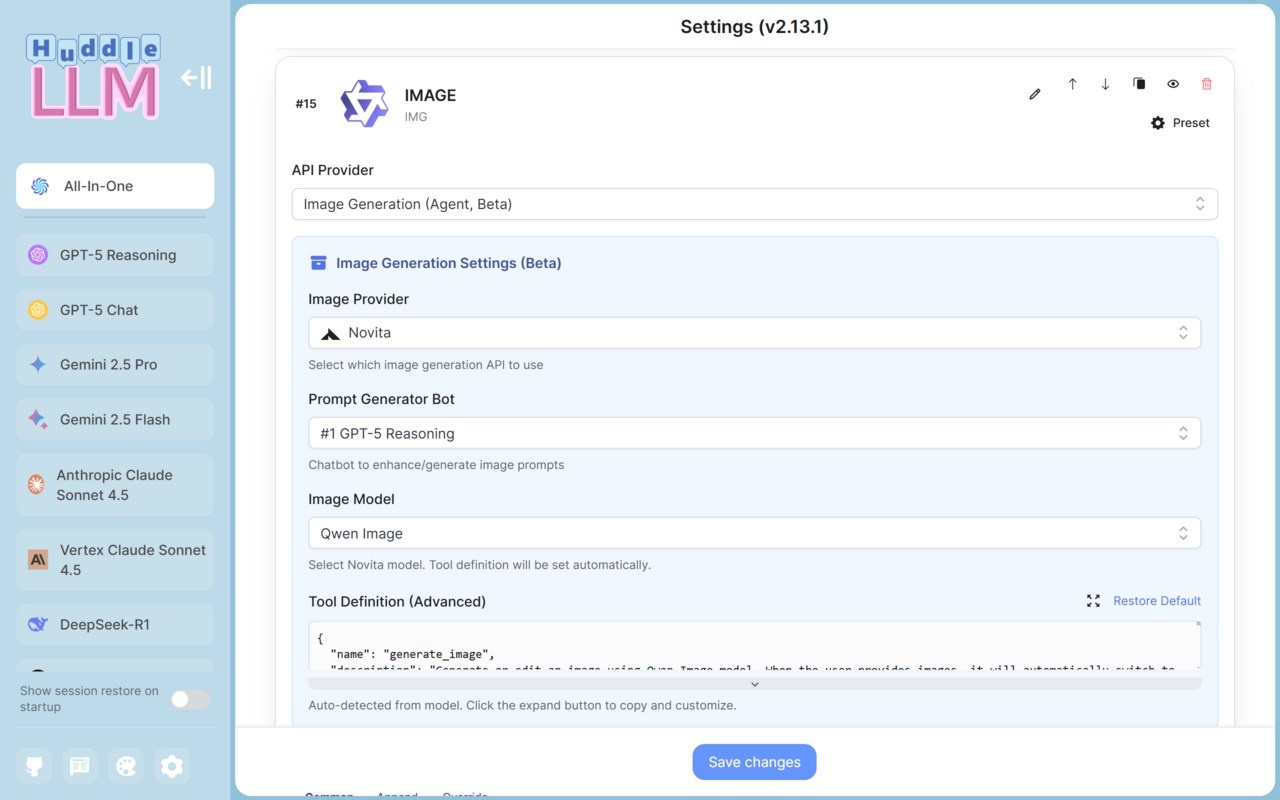Open the Prompt Generator Bot dropdown
This screenshot has height=800, width=1280.
click(754, 433)
